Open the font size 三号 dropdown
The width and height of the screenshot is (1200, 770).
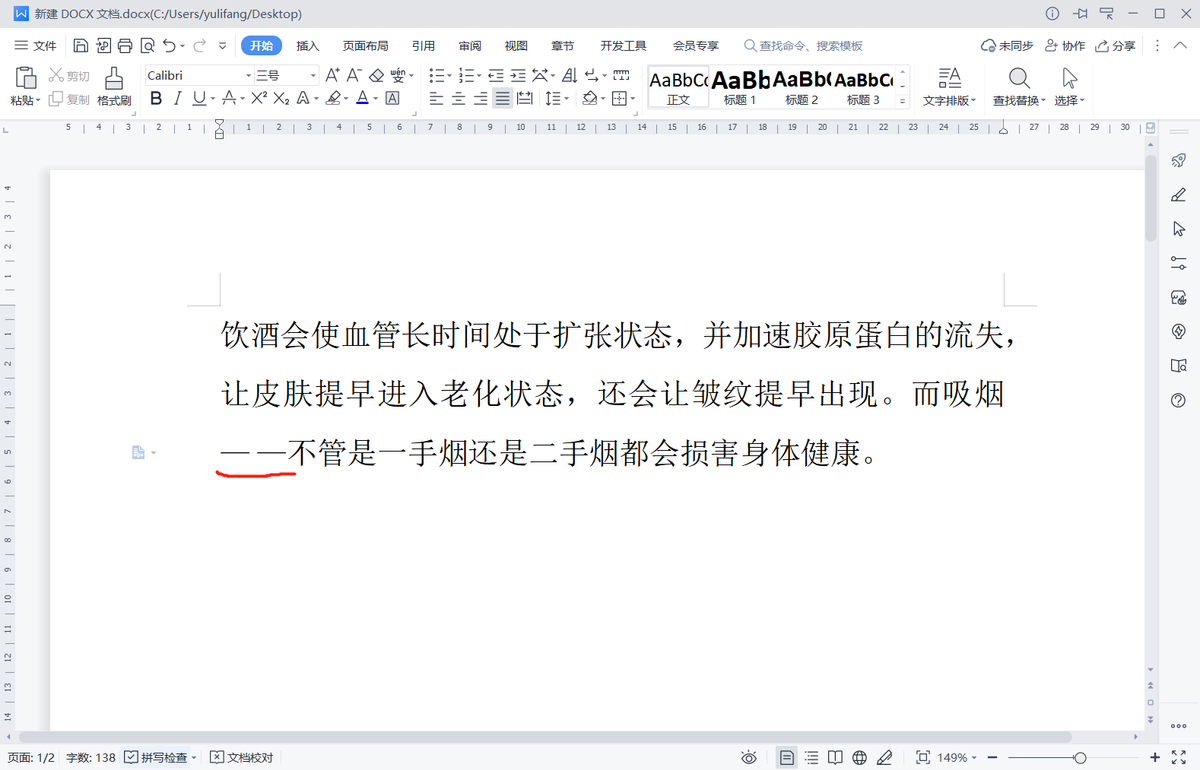tap(313, 76)
